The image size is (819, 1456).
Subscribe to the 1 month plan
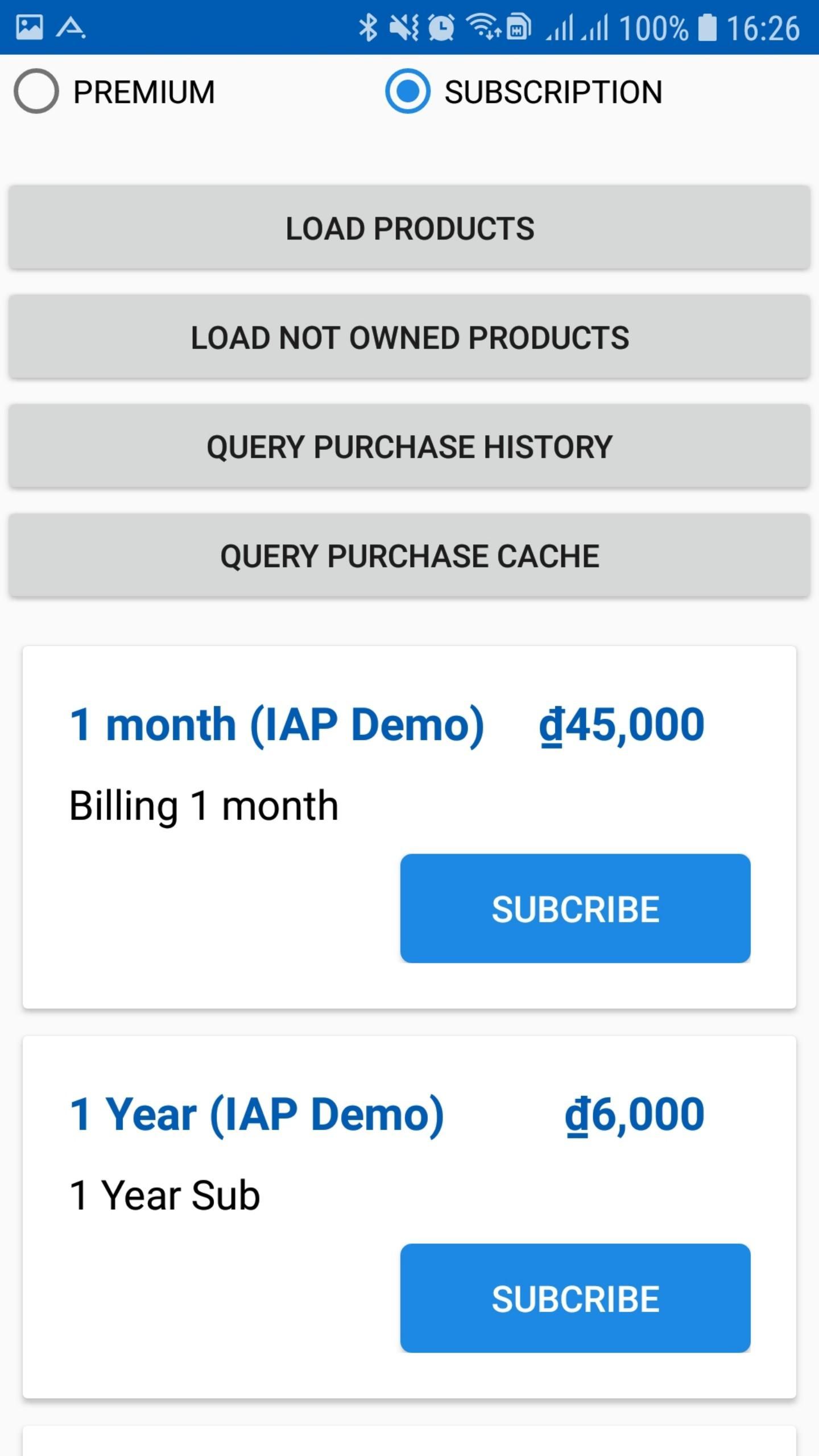pos(575,908)
